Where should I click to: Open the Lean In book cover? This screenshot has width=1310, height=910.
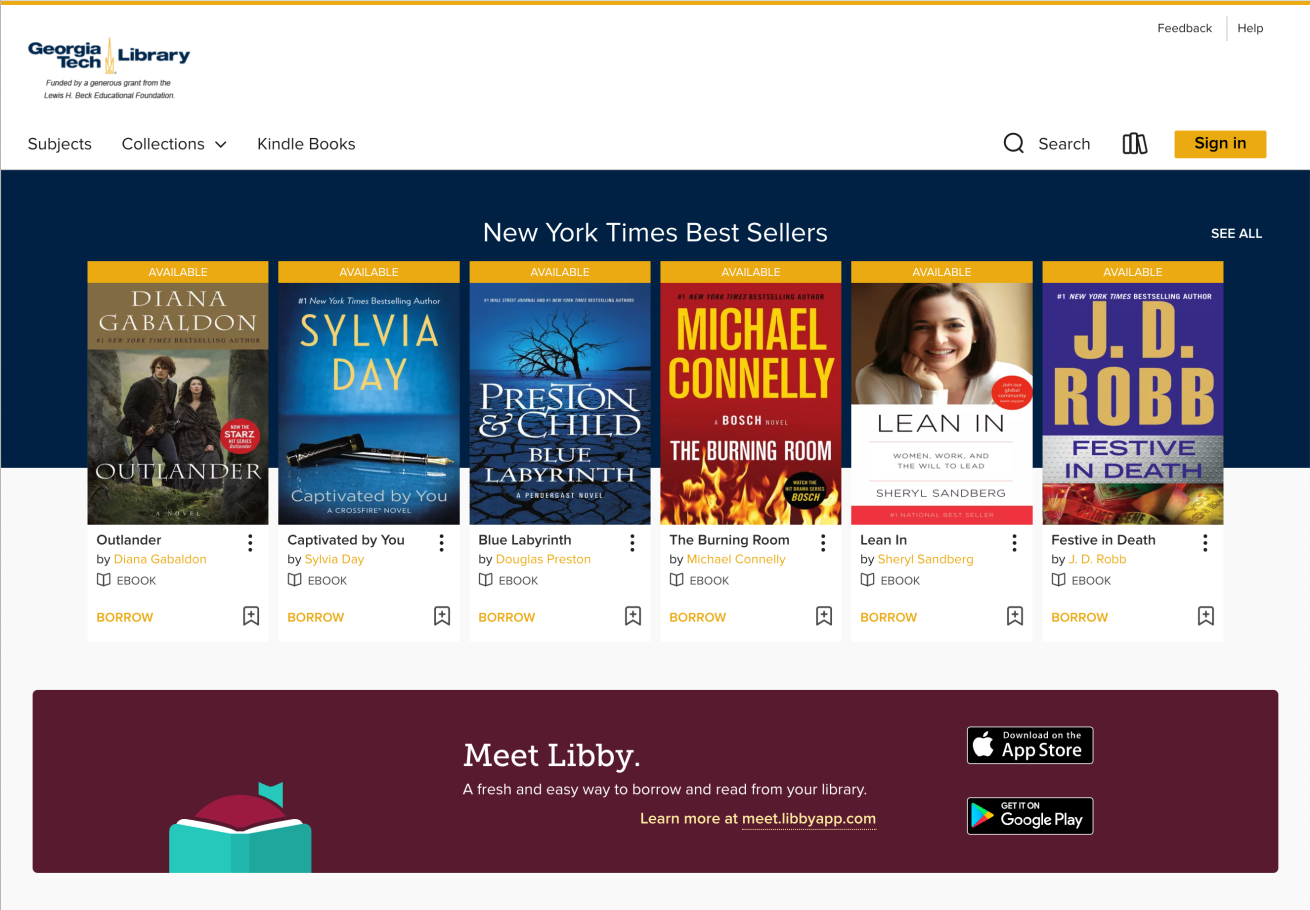[942, 403]
